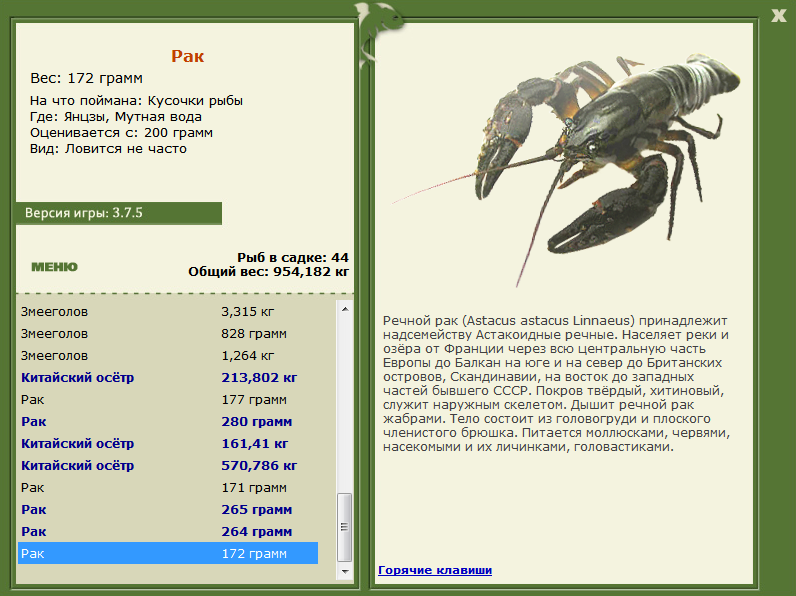Open the Горячие клавиши link
This screenshot has width=796, height=596.
[x=435, y=570]
